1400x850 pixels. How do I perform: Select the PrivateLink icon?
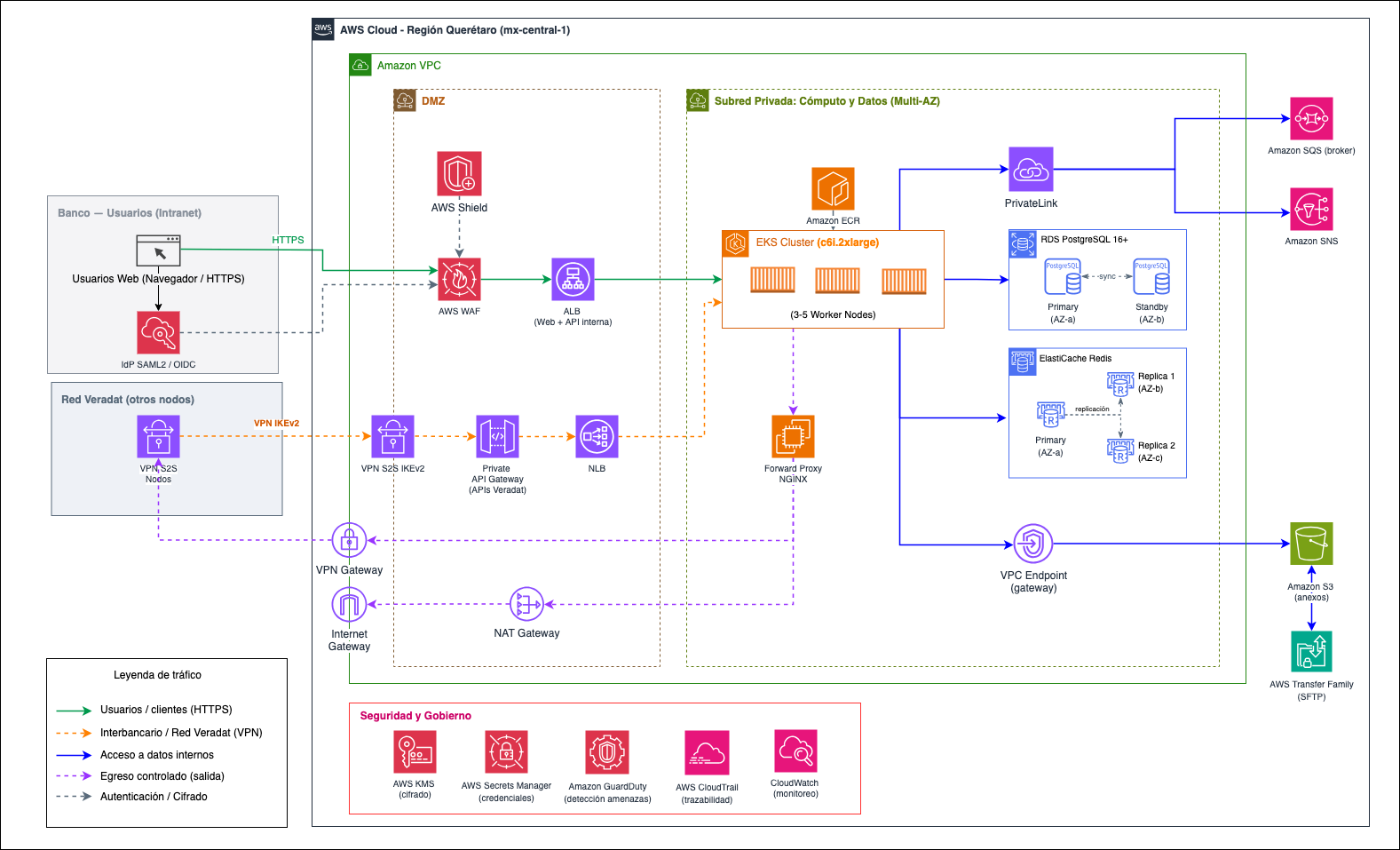1031,169
